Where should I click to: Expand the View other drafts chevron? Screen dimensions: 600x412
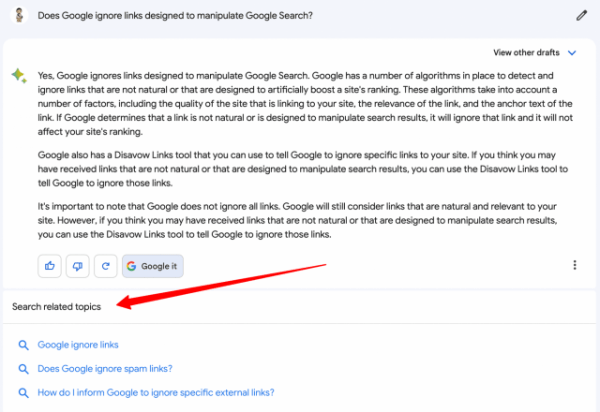pyautogui.click(x=572, y=52)
